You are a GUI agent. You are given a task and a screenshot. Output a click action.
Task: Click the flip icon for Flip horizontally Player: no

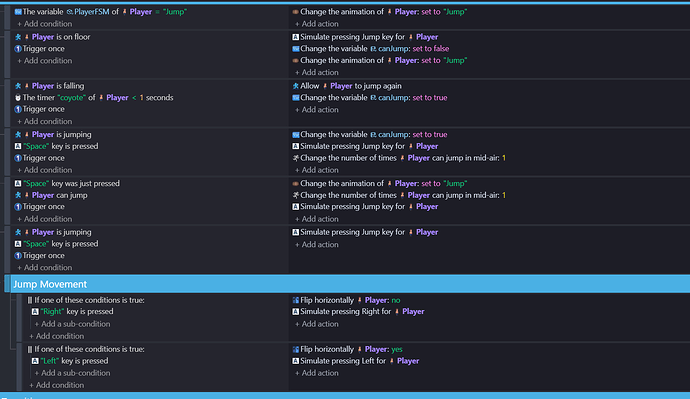pyautogui.click(x=296, y=300)
